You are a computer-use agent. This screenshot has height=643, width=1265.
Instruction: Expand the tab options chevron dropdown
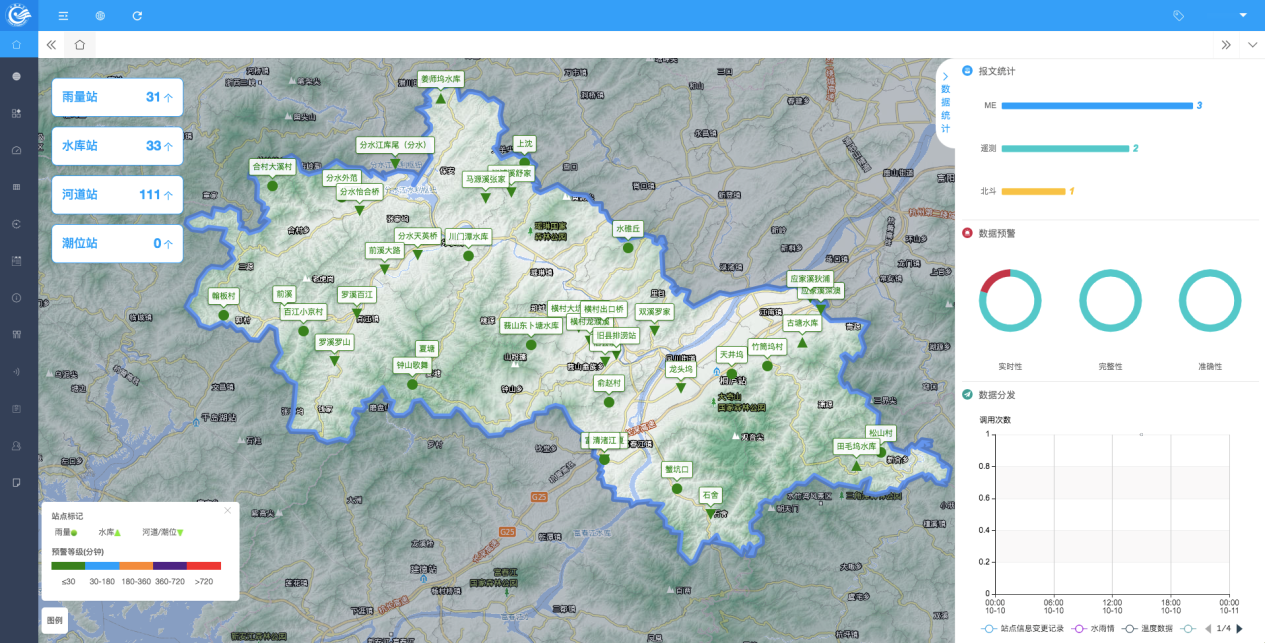click(1253, 45)
